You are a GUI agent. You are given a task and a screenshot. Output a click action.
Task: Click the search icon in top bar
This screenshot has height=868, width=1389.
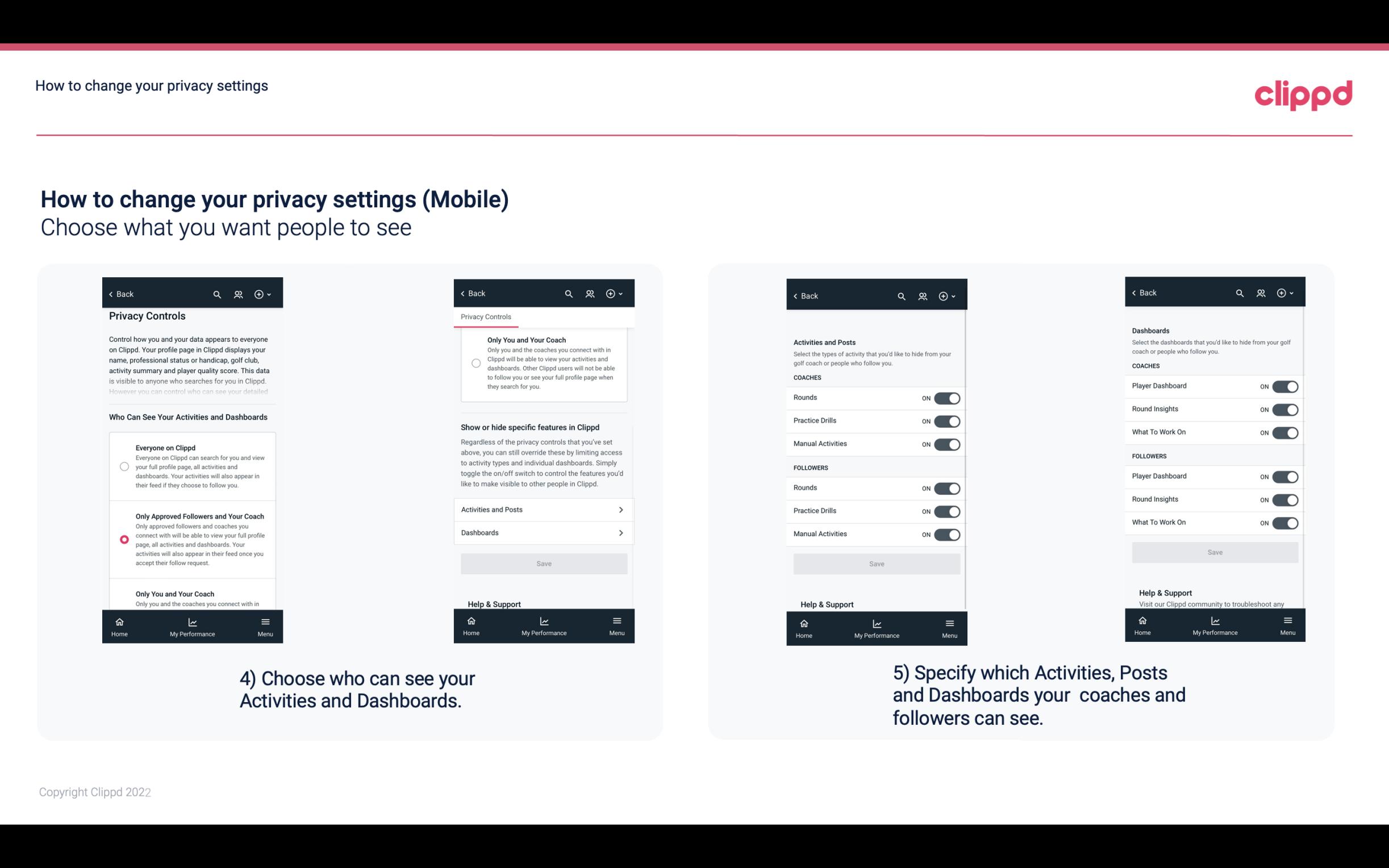point(217,294)
